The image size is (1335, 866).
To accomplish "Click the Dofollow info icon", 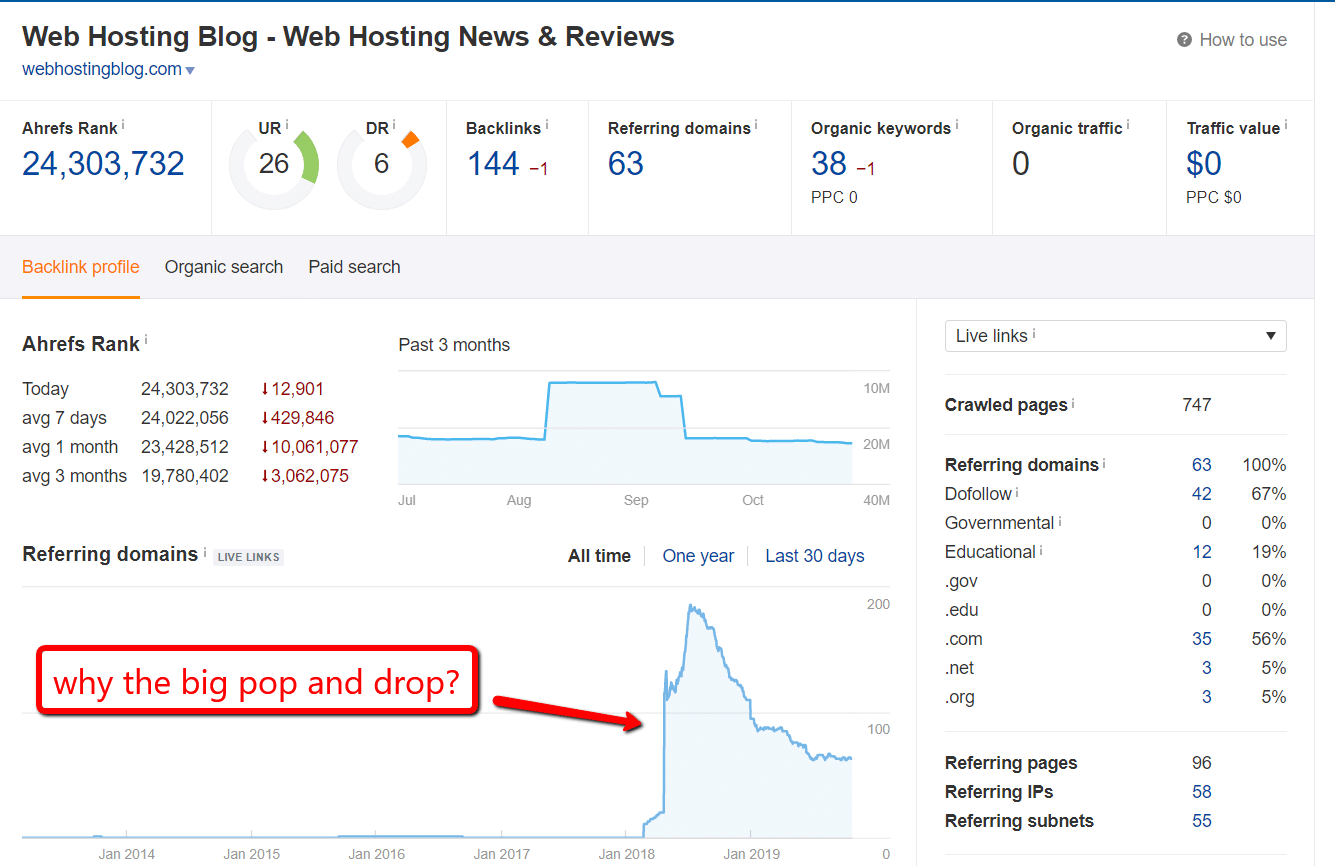I will [1018, 491].
